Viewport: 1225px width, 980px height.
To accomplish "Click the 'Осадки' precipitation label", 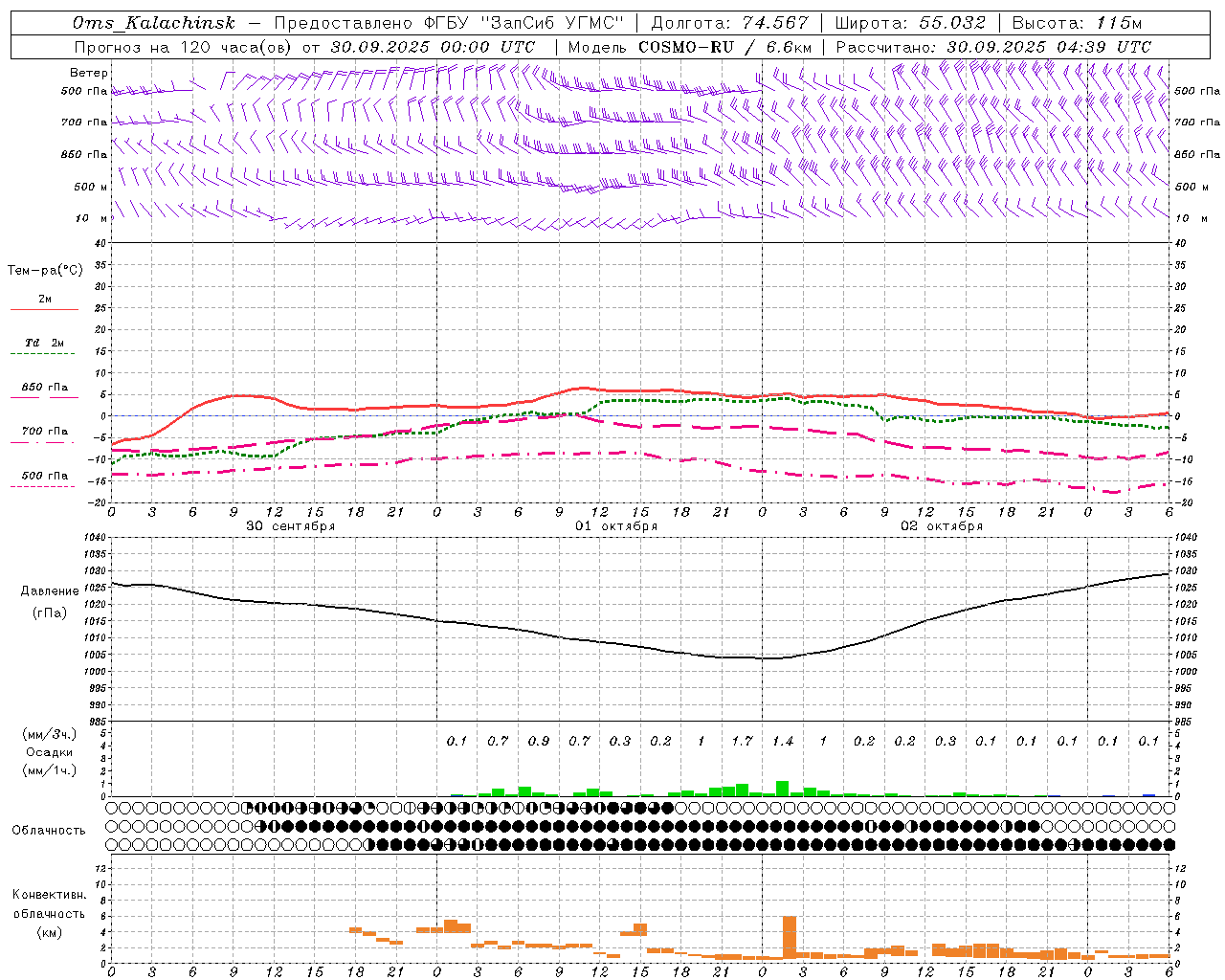I will click(50, 752).
